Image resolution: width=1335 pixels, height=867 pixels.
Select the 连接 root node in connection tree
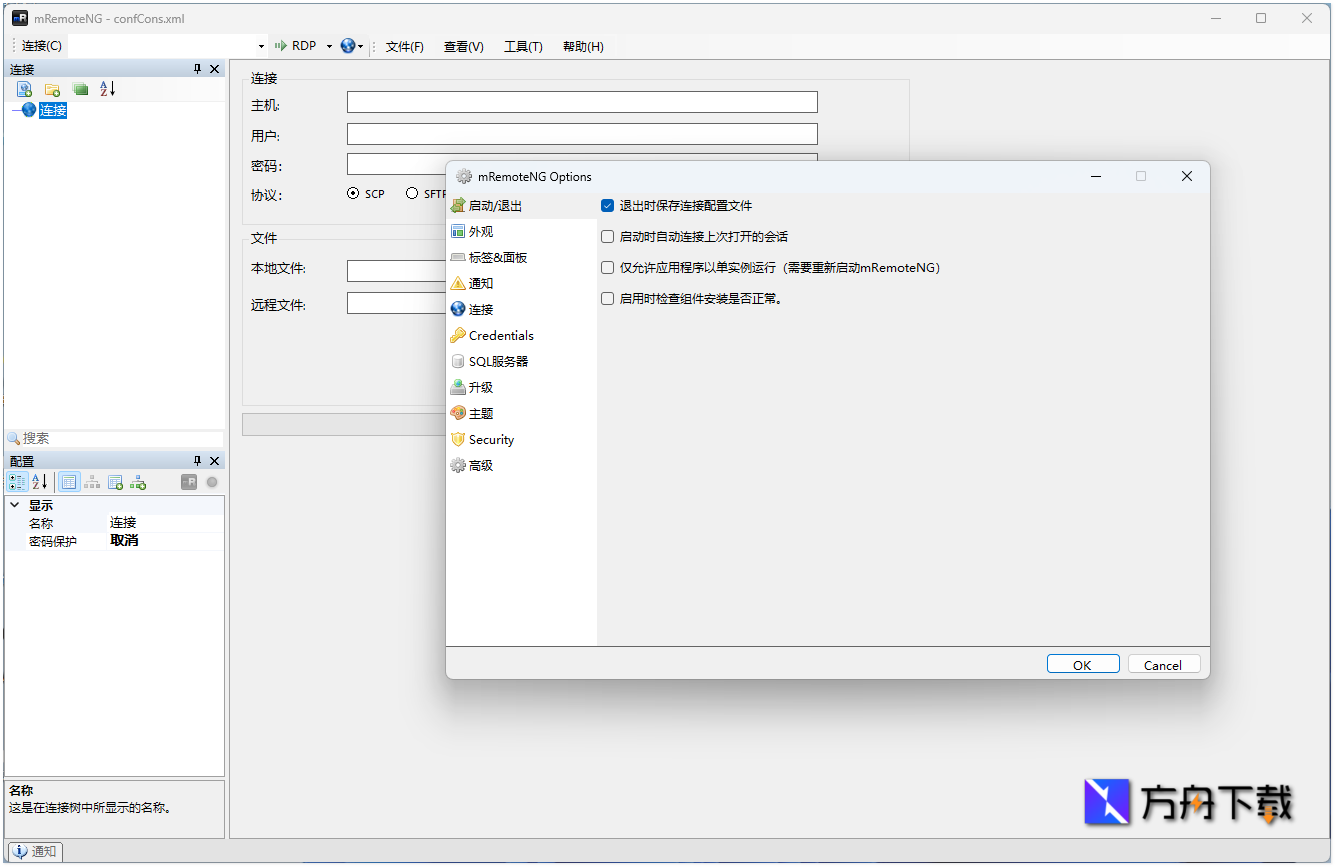pos(53,111)
